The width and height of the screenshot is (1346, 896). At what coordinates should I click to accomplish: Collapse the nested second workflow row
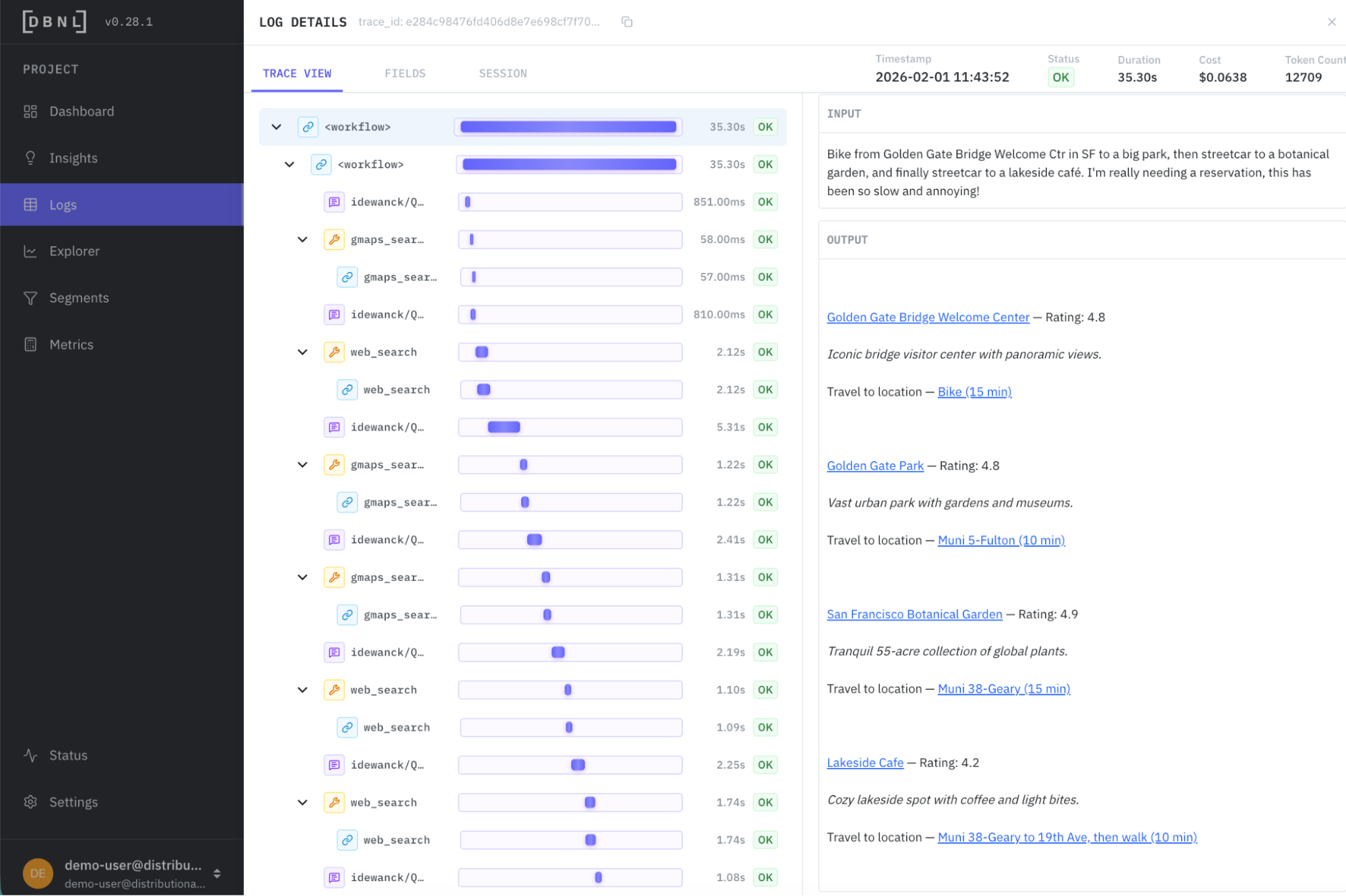(x=290, y=164)
